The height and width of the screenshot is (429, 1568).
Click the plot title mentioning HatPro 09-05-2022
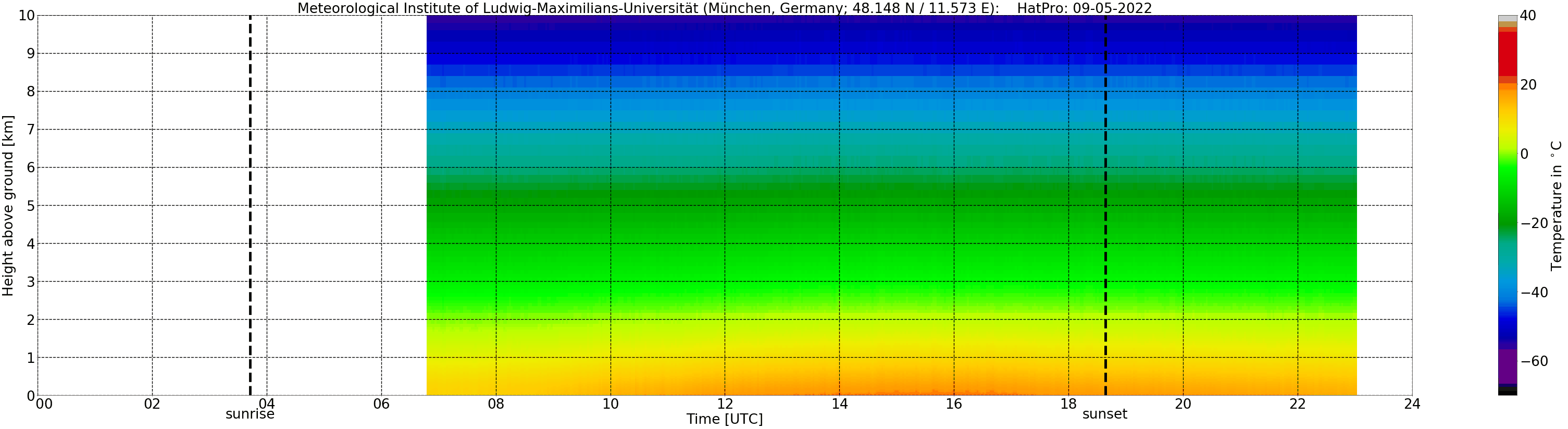click(x=724, y=8)
